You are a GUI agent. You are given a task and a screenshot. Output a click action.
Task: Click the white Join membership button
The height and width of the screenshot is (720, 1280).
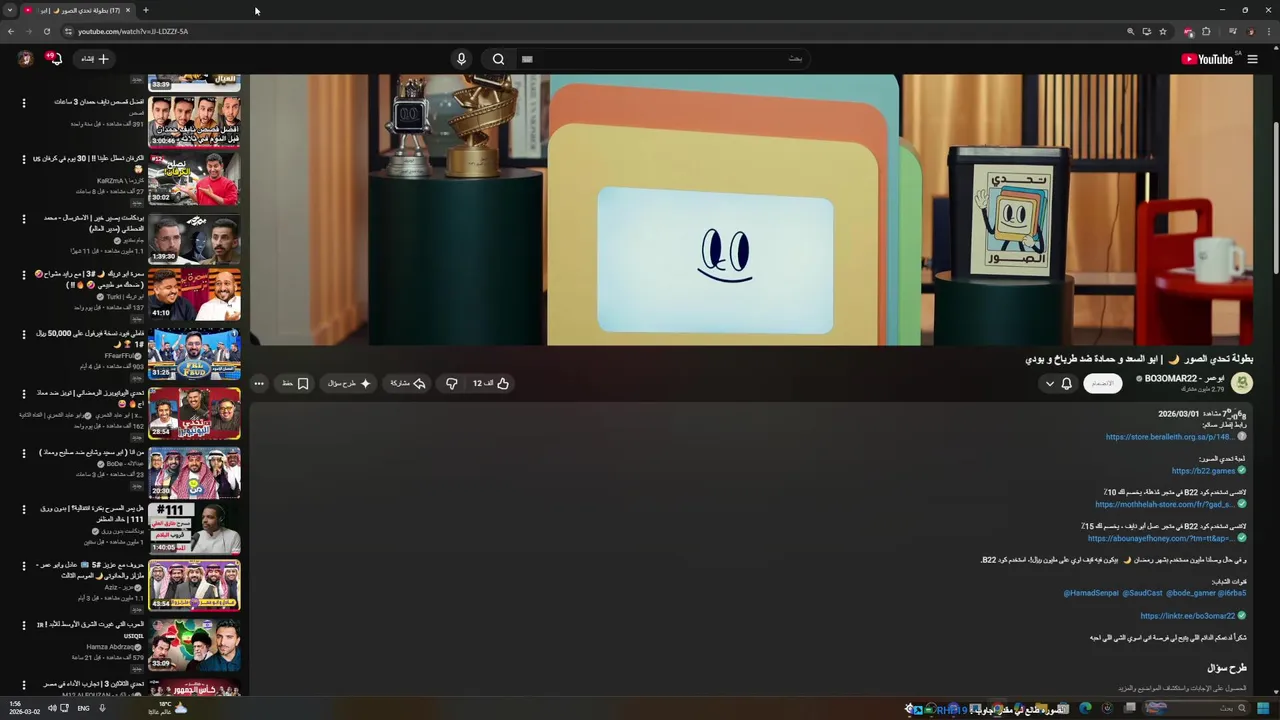[1103, 384]
